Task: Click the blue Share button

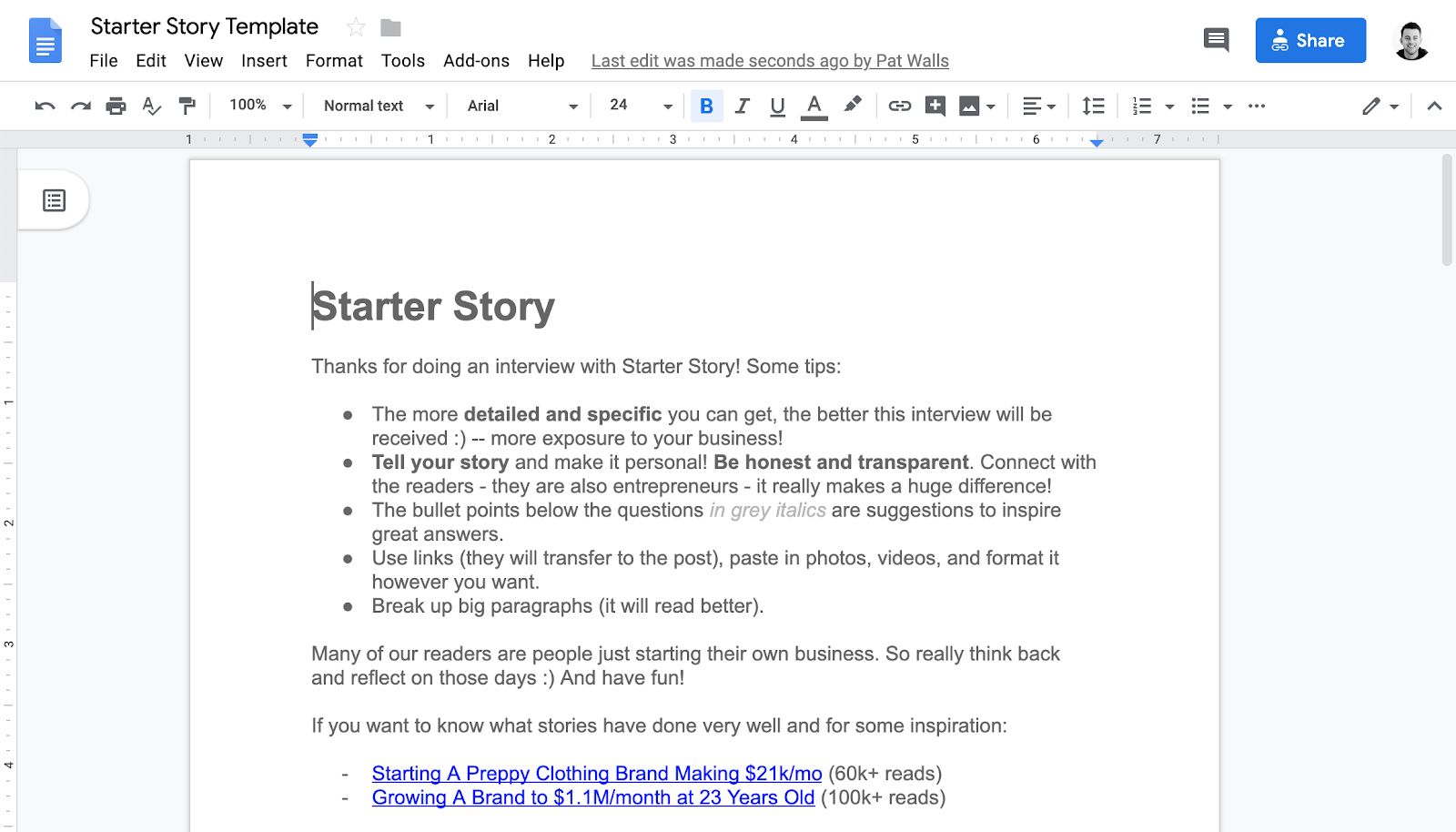Action: click(1310, 40)
